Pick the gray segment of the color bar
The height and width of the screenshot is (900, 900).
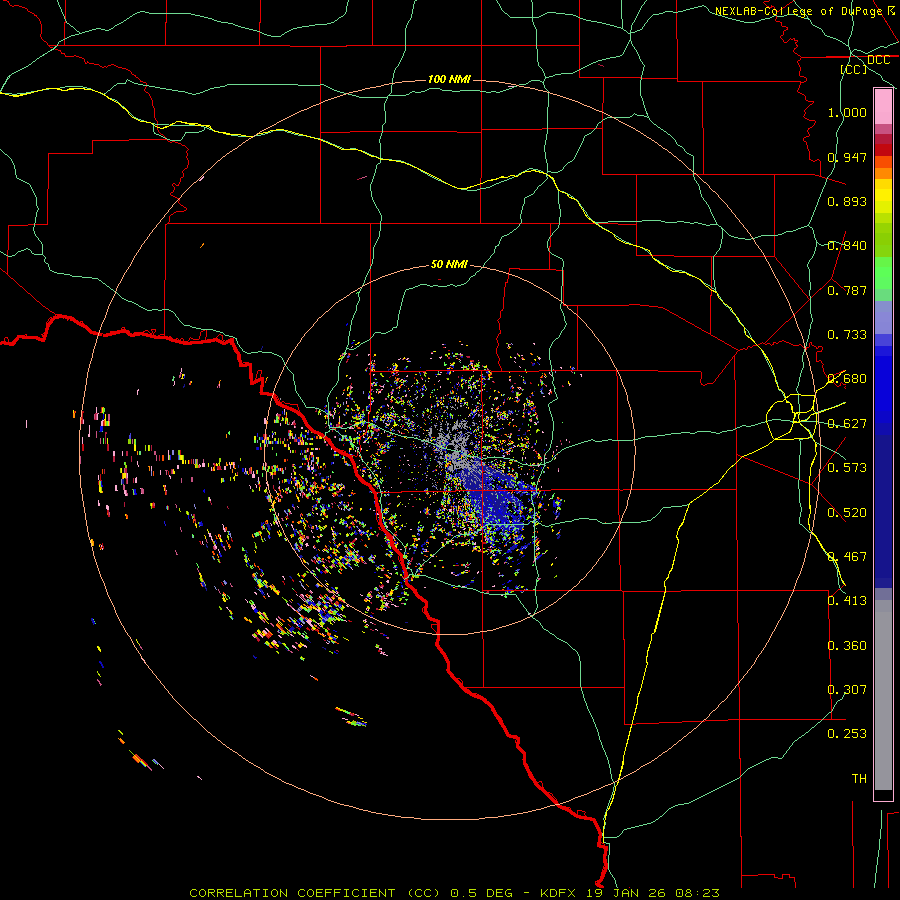pos(883,695)
